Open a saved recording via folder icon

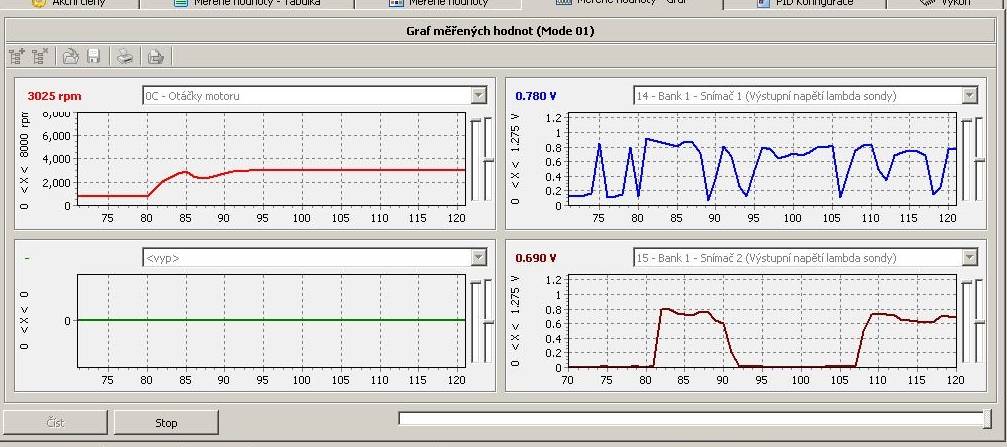pos(70,56)
